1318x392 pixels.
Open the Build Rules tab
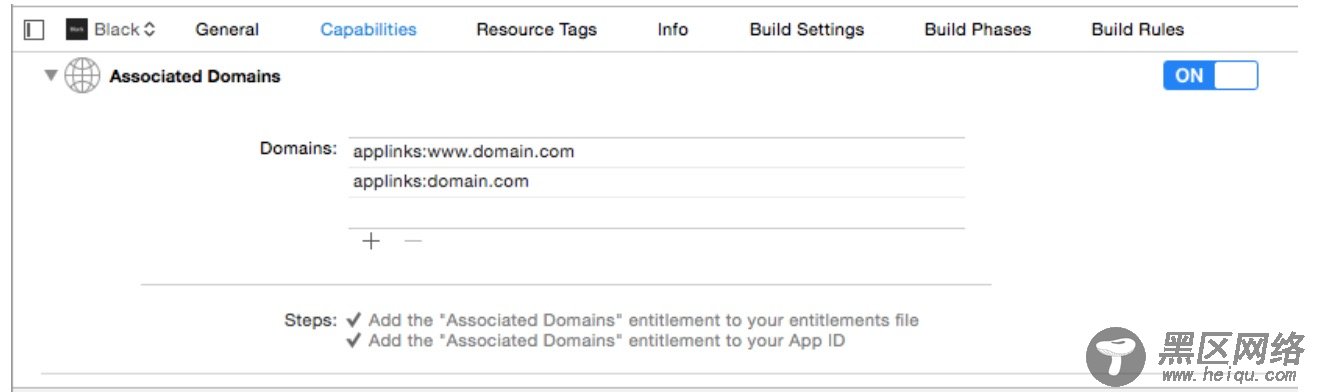coord(1138,30)
